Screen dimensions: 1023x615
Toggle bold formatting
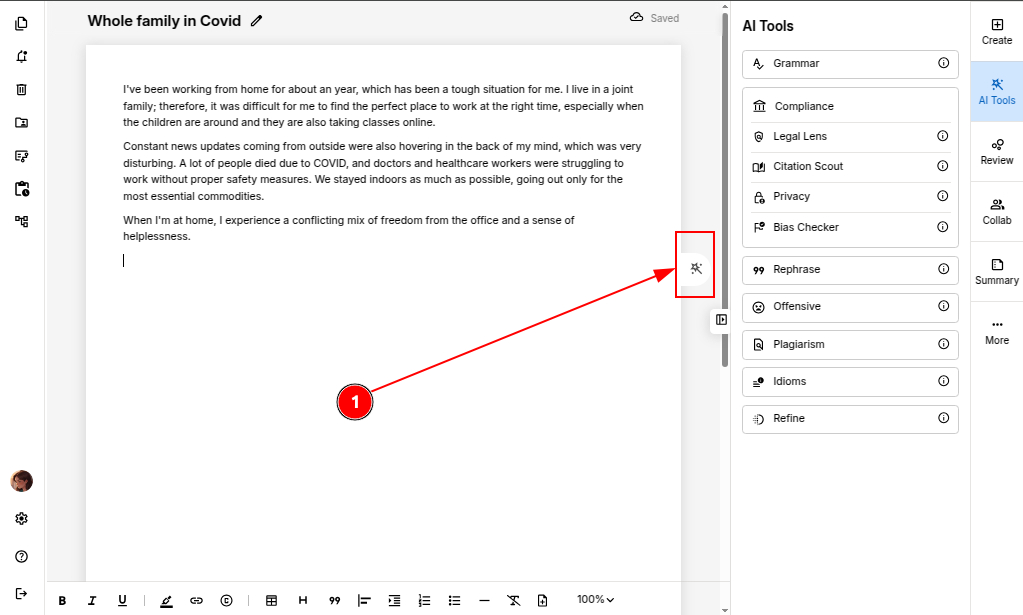62,600
